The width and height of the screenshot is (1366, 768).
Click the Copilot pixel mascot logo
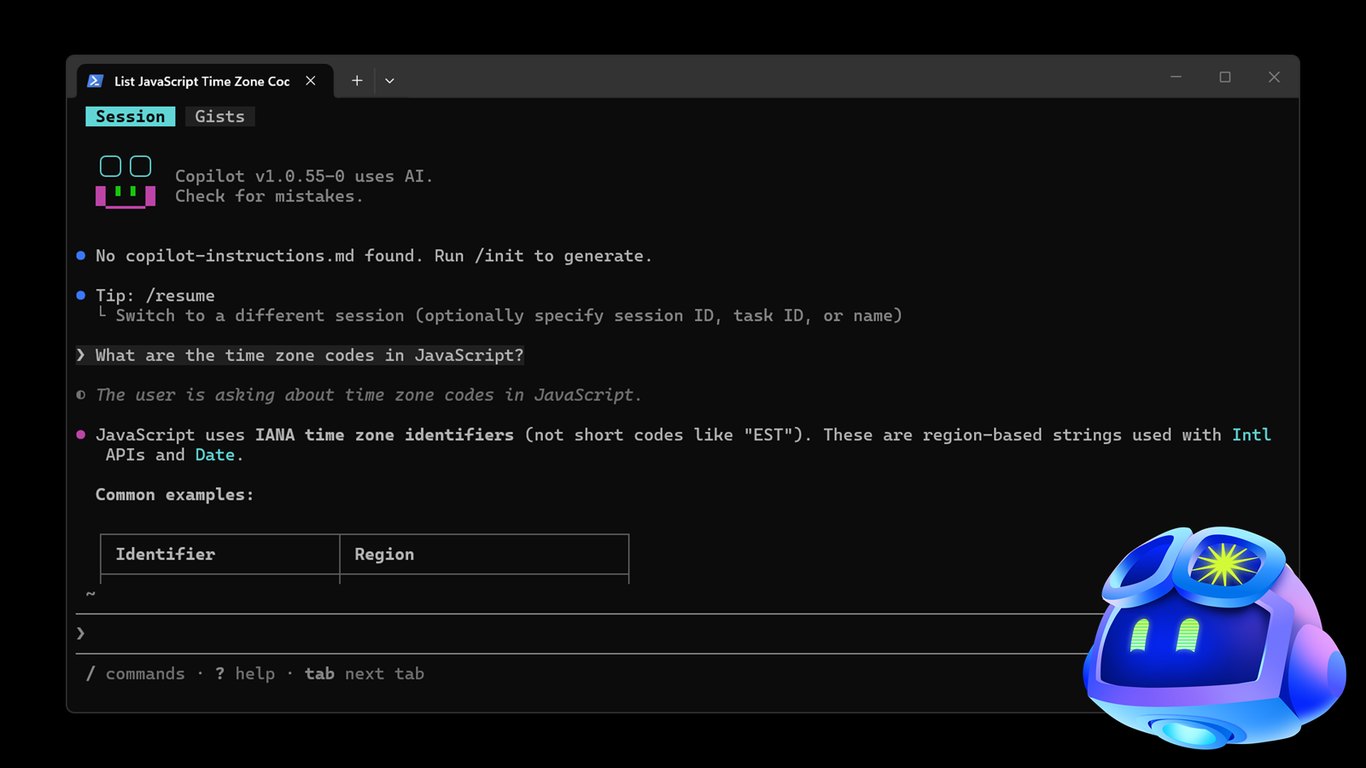126,182
